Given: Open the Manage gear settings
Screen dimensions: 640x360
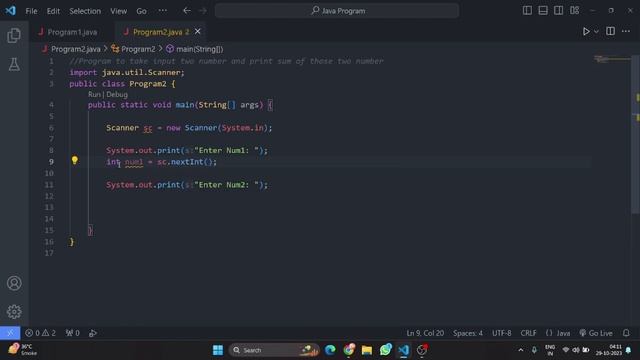Looking at the screenshot, I should [14, 311].
